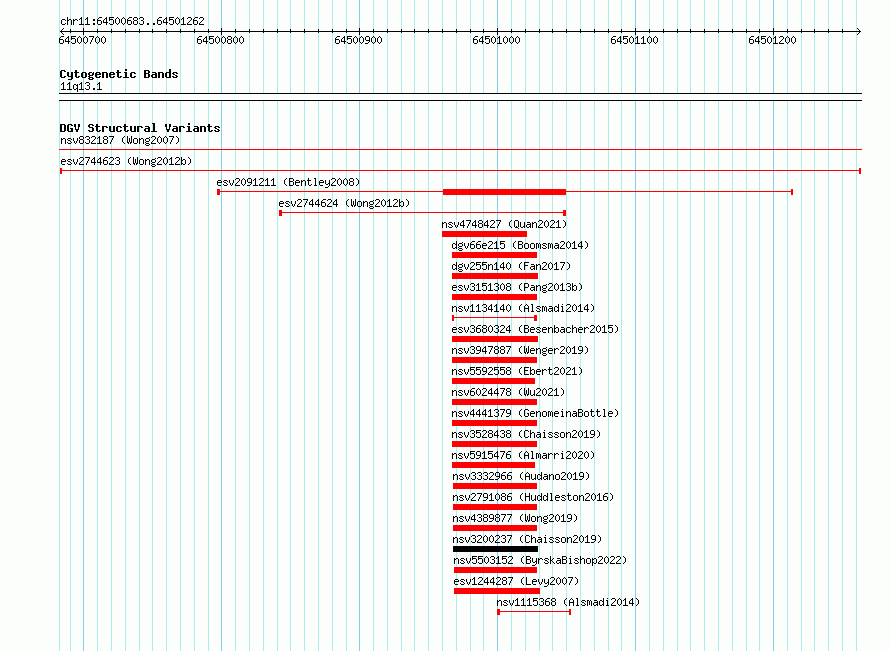Click red bar under dgv66e215 (Boomsma2014)

(x=494, y=255)
